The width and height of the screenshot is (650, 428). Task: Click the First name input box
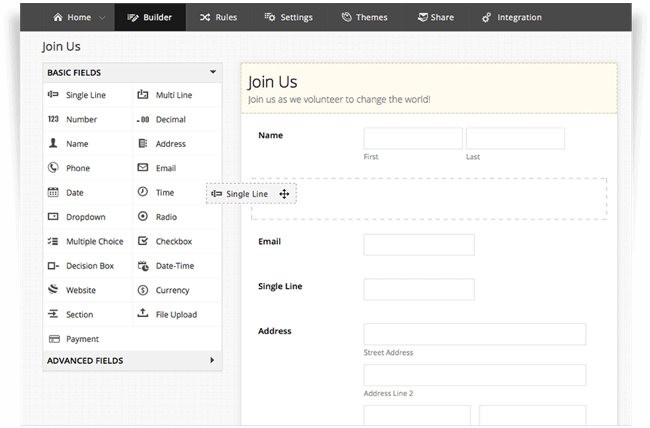412,138
